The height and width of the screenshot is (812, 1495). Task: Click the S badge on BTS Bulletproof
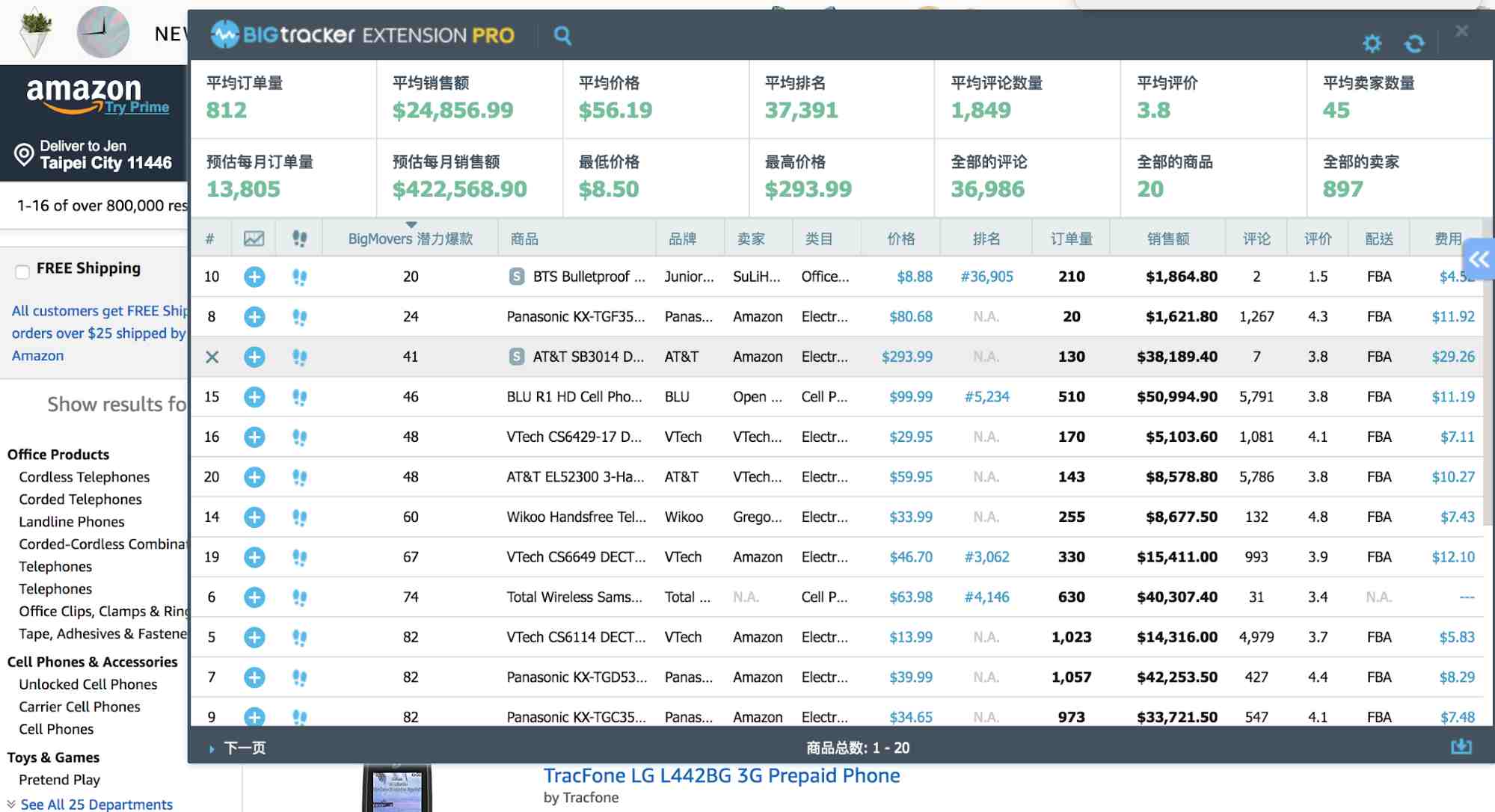pyautogui.click(x=516, y=277)
